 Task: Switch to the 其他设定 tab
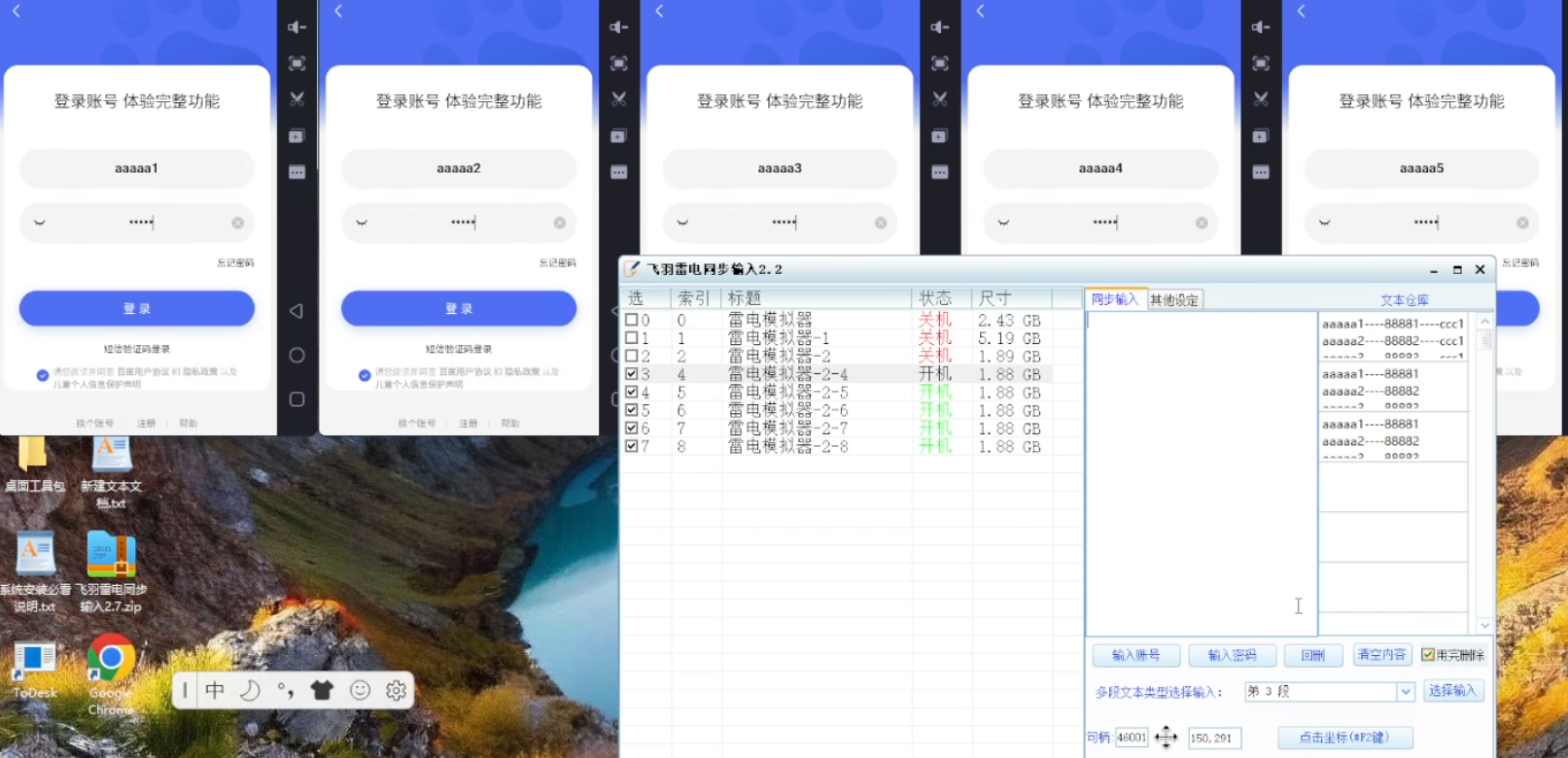point(1174,300)
